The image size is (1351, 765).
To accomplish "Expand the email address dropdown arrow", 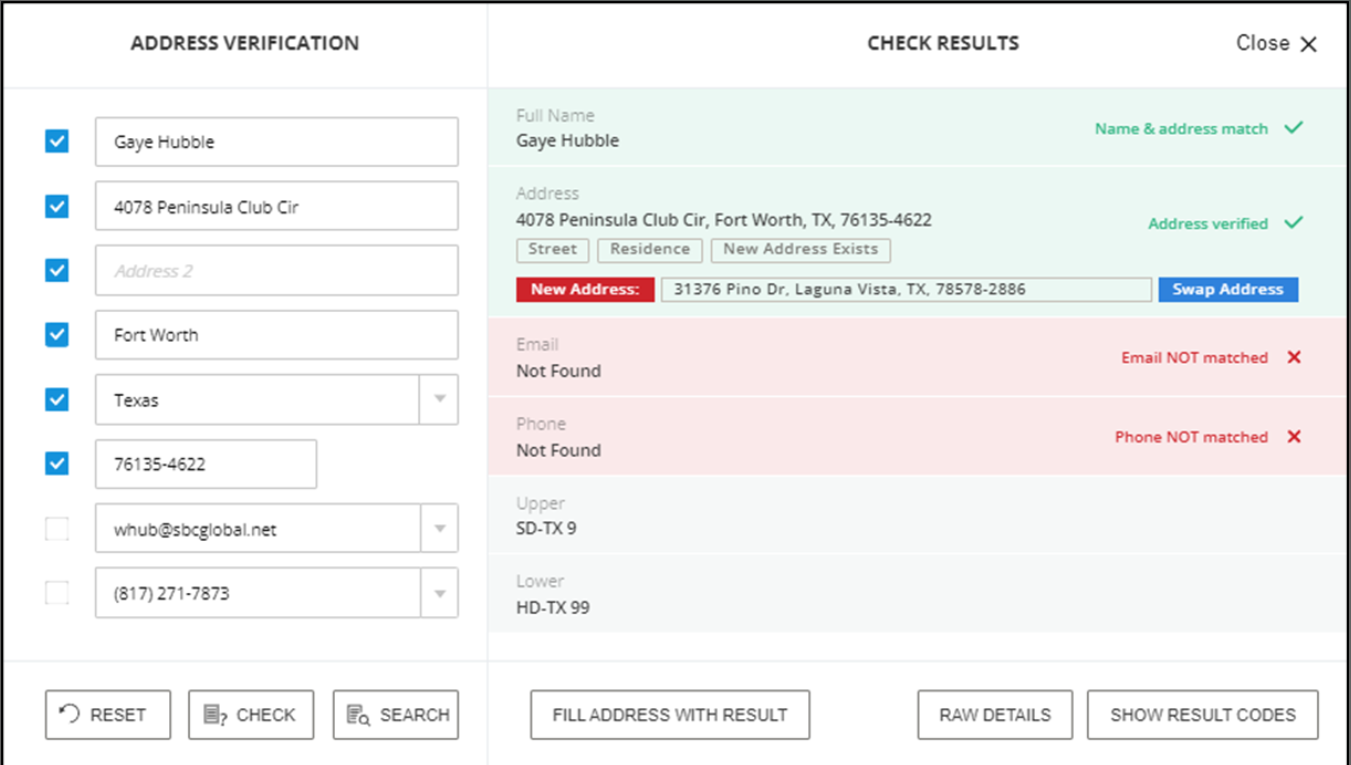I will coord(439,530).
